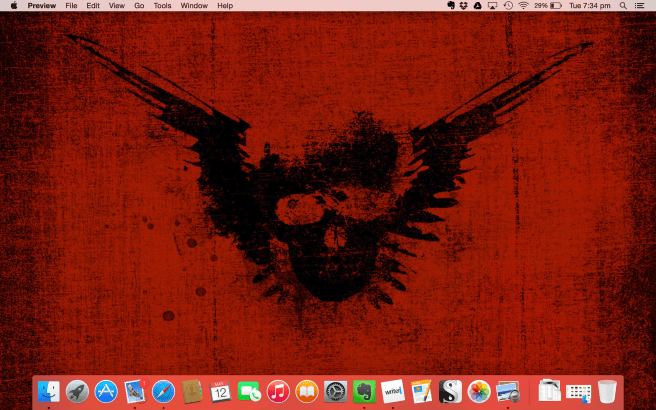The image size is (656, 410).
Task: Open iBooks orange book icon
Action: [x=307, y=392]
